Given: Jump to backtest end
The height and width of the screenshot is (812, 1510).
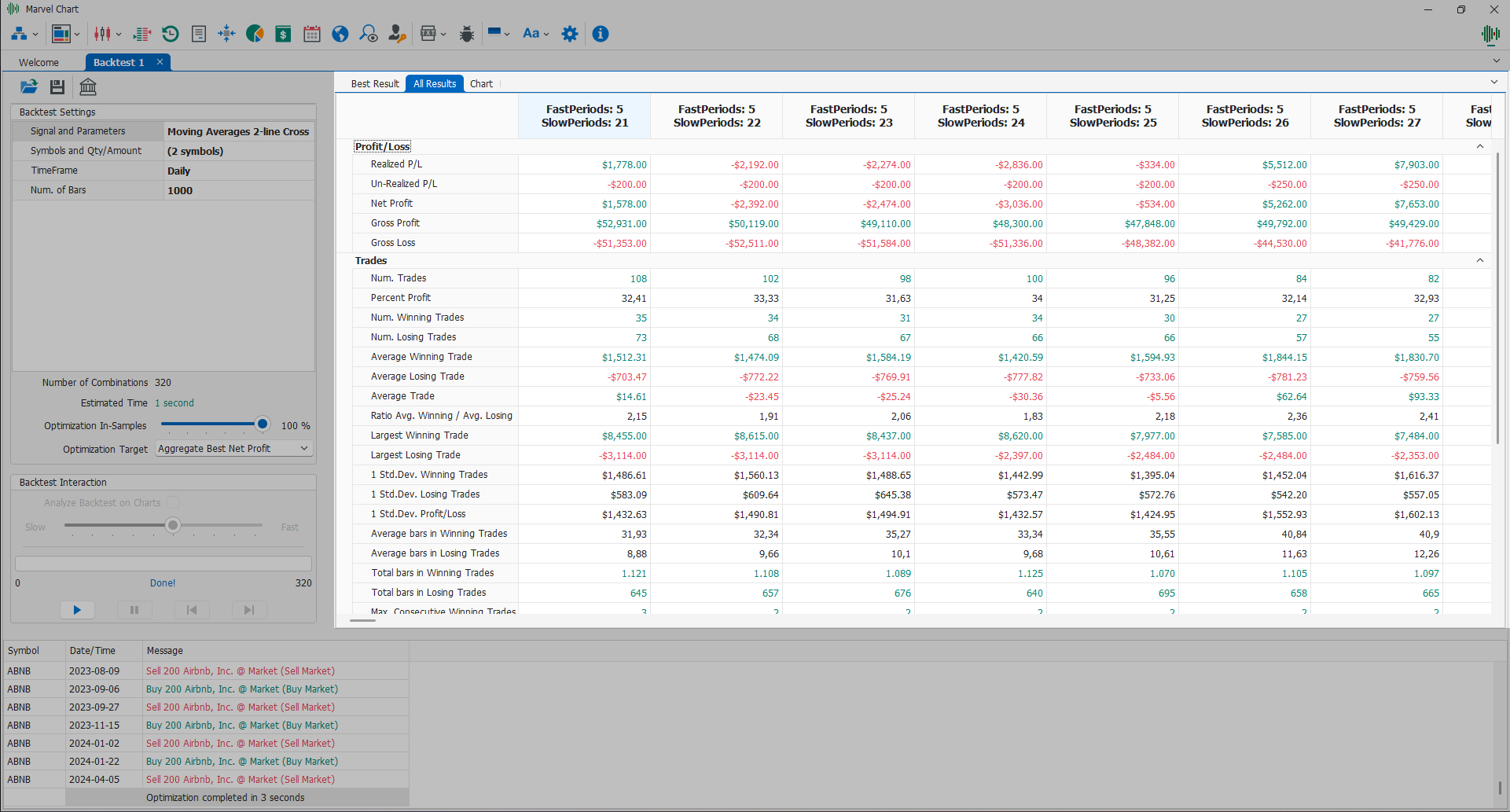Looking at the screenshot, I should click(x=249, y=609).
